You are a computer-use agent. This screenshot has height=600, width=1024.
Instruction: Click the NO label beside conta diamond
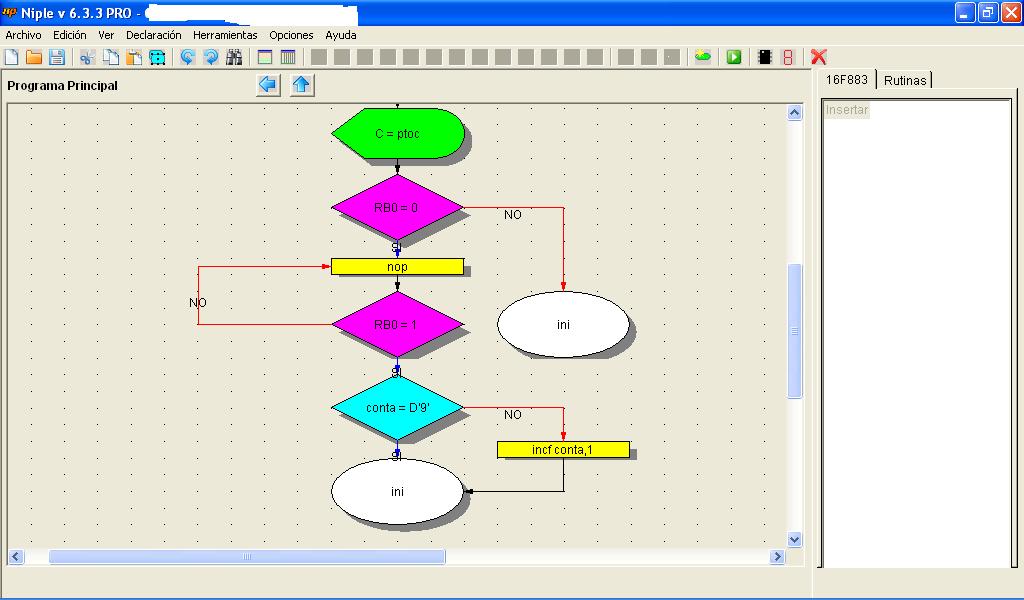coord(513,415)
